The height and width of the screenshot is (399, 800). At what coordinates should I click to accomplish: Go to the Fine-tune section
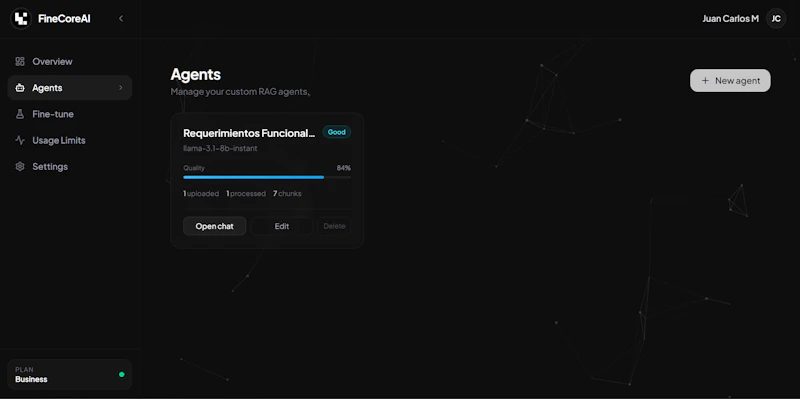tap(70, 114)
